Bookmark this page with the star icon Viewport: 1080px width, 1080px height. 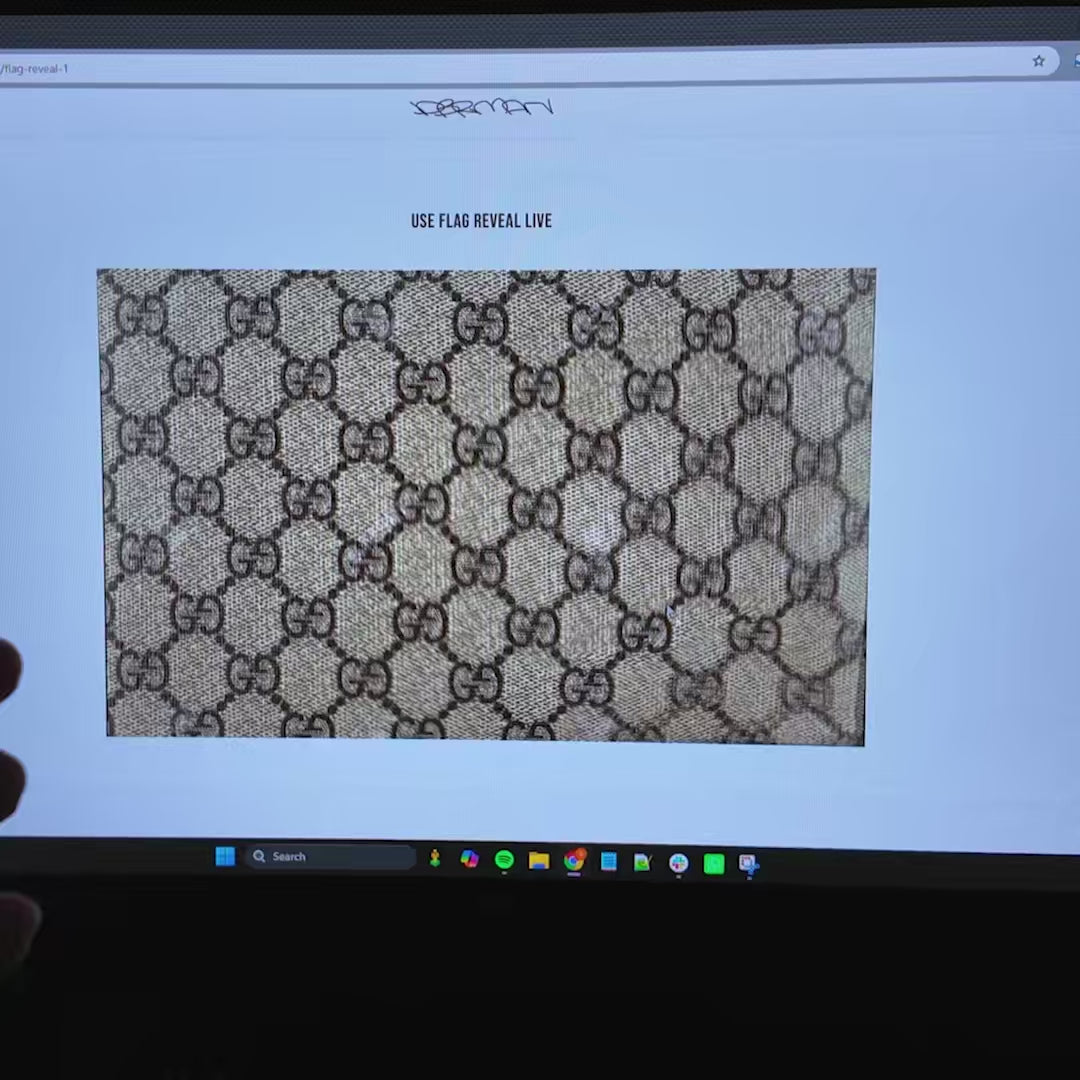pos(1039,61)
